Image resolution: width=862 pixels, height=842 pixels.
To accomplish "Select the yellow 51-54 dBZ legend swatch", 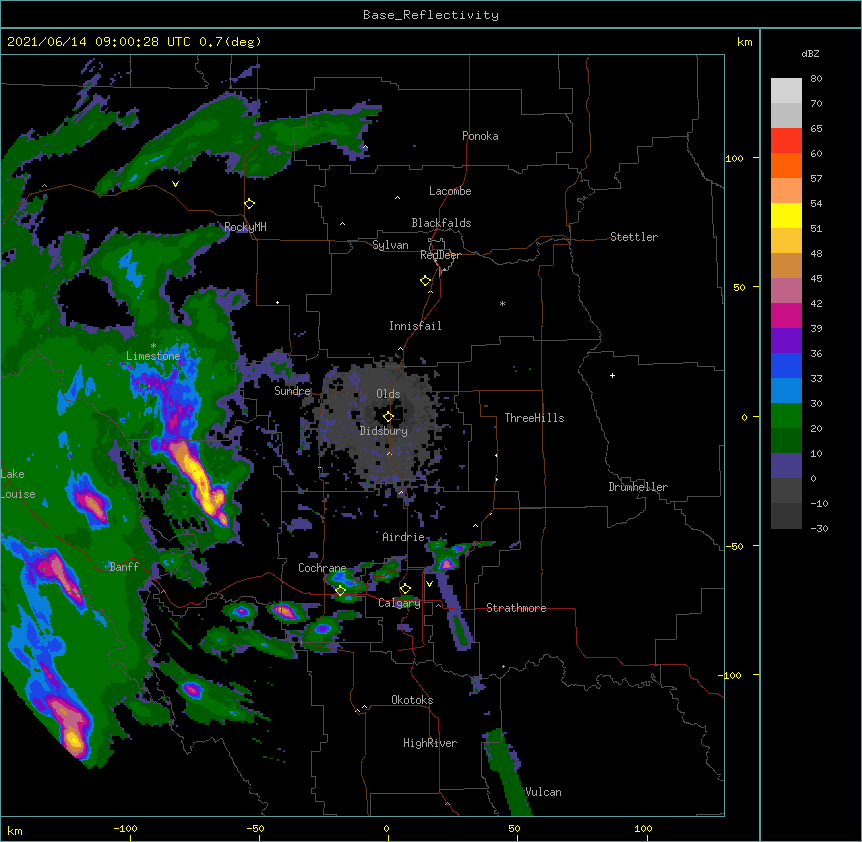I will coord(786,215).
